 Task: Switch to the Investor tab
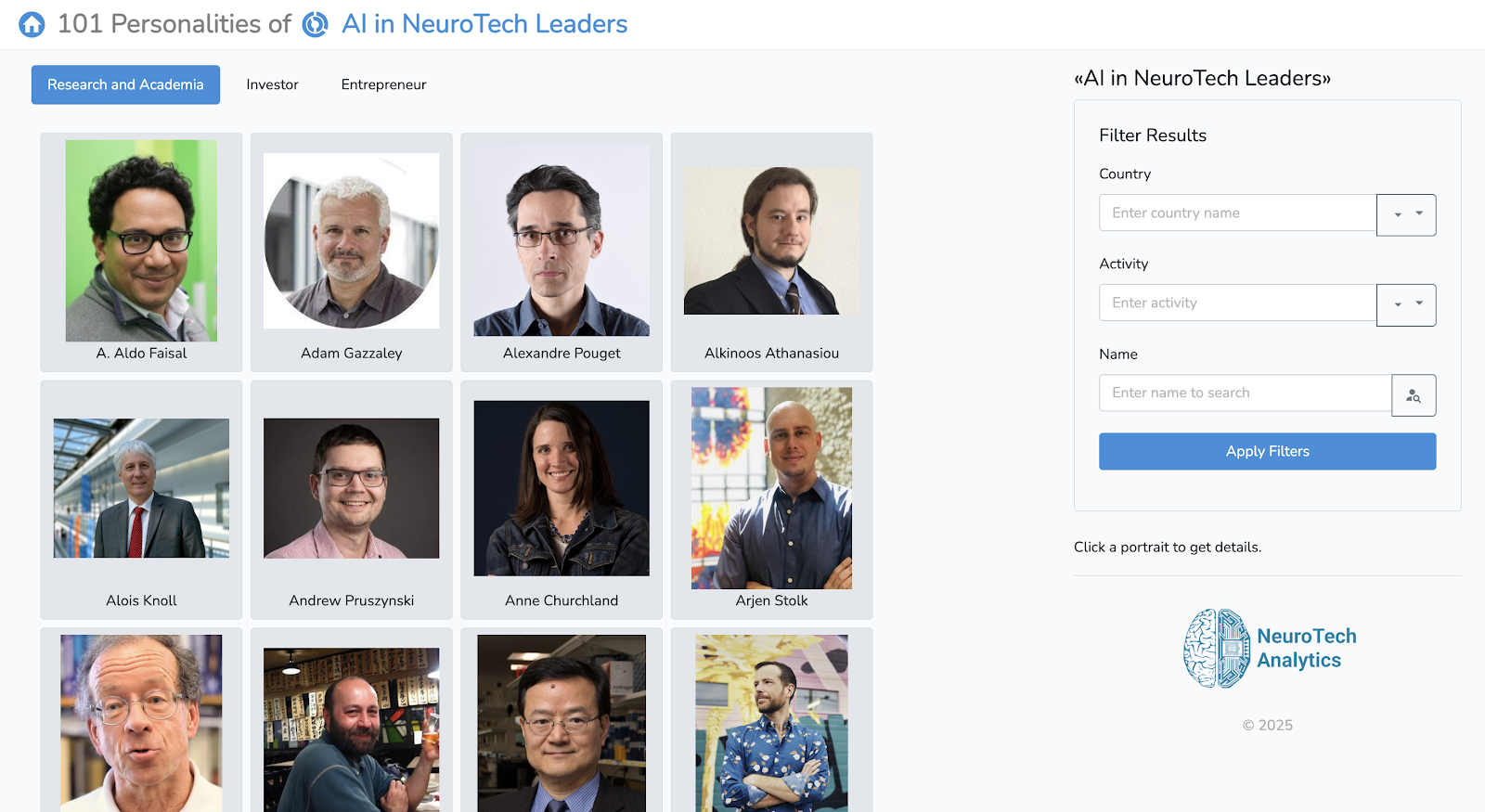[x=272, y=84]
